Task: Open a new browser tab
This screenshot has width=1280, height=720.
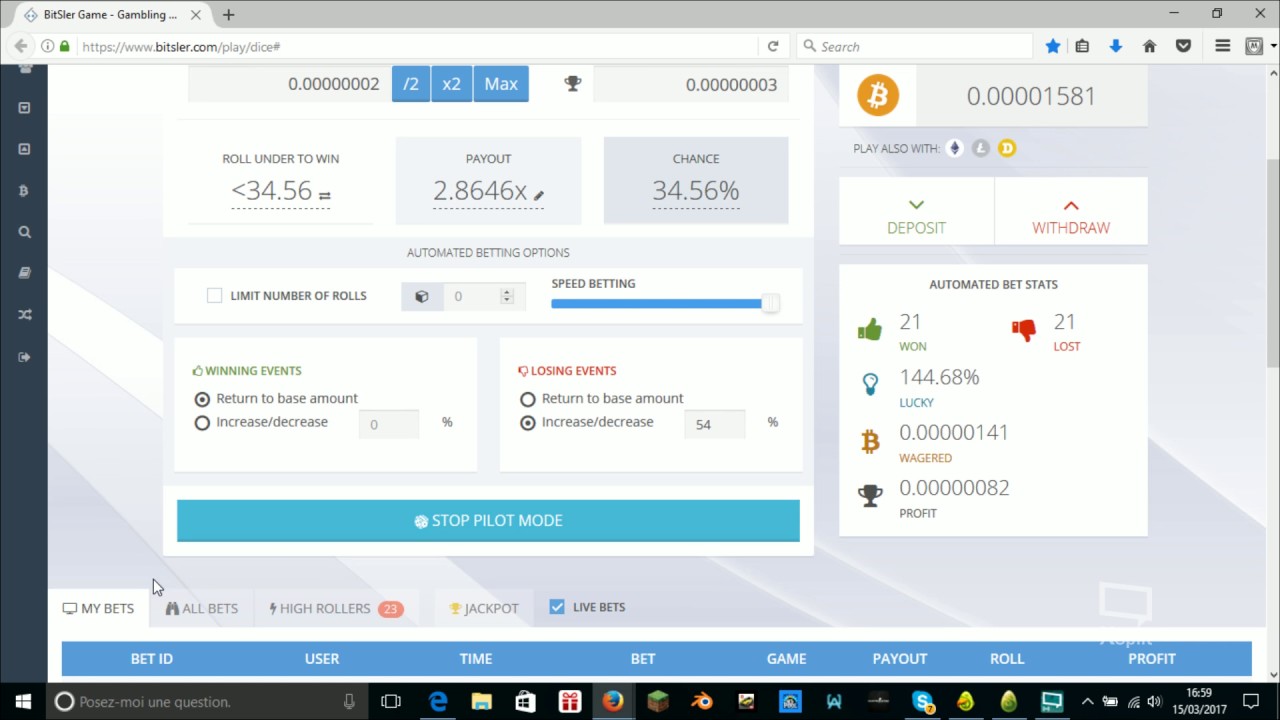Action: tap(228, 14)
